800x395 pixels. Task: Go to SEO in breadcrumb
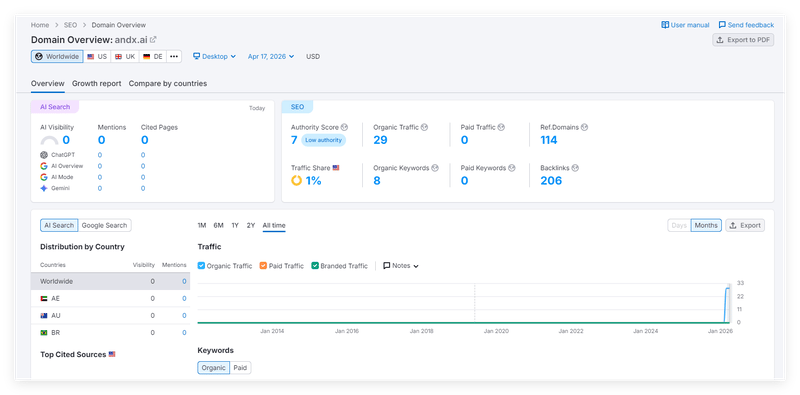tap(70, 25)
